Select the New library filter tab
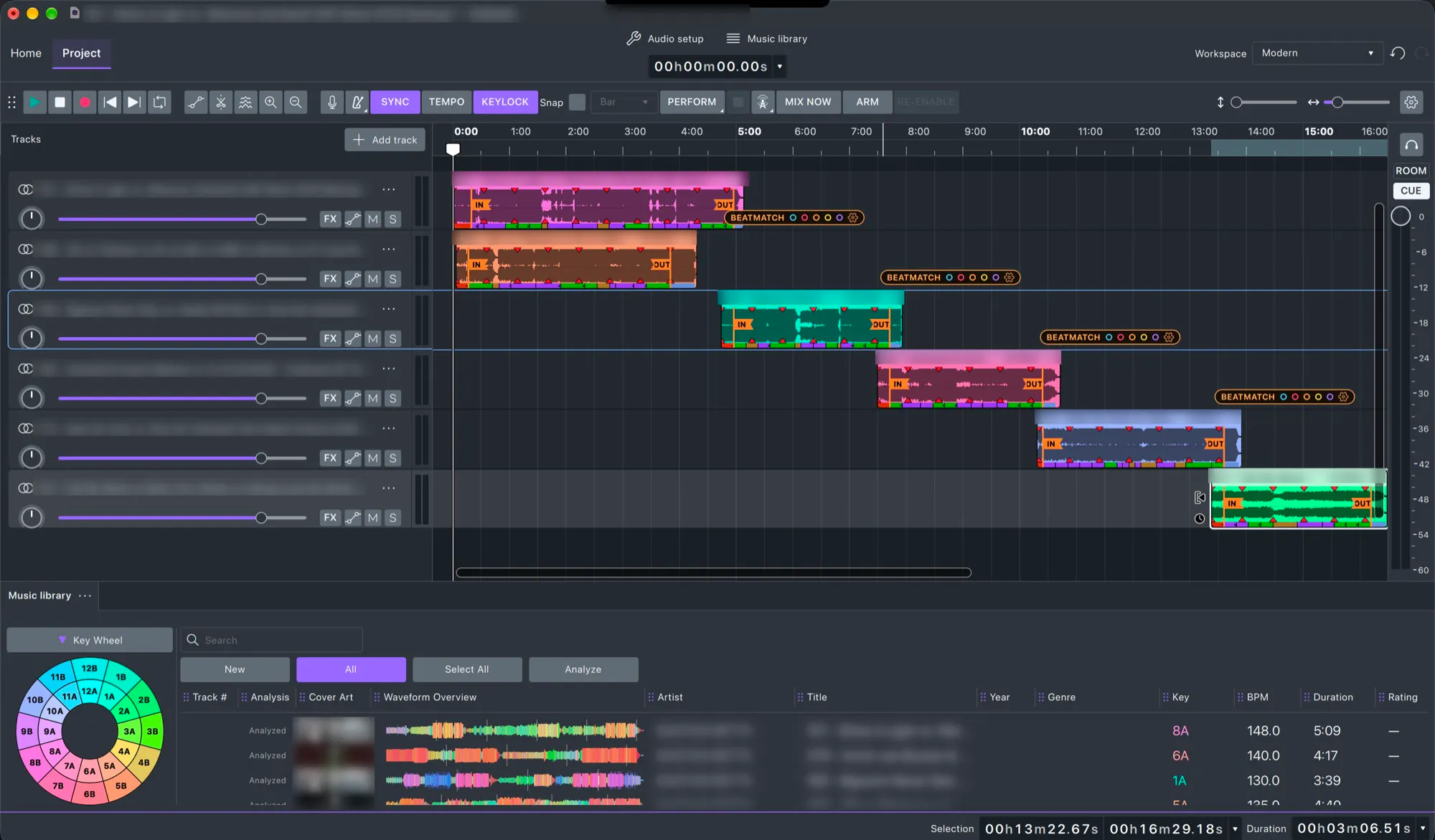1435x840 pixels. [x=235, y=669]
